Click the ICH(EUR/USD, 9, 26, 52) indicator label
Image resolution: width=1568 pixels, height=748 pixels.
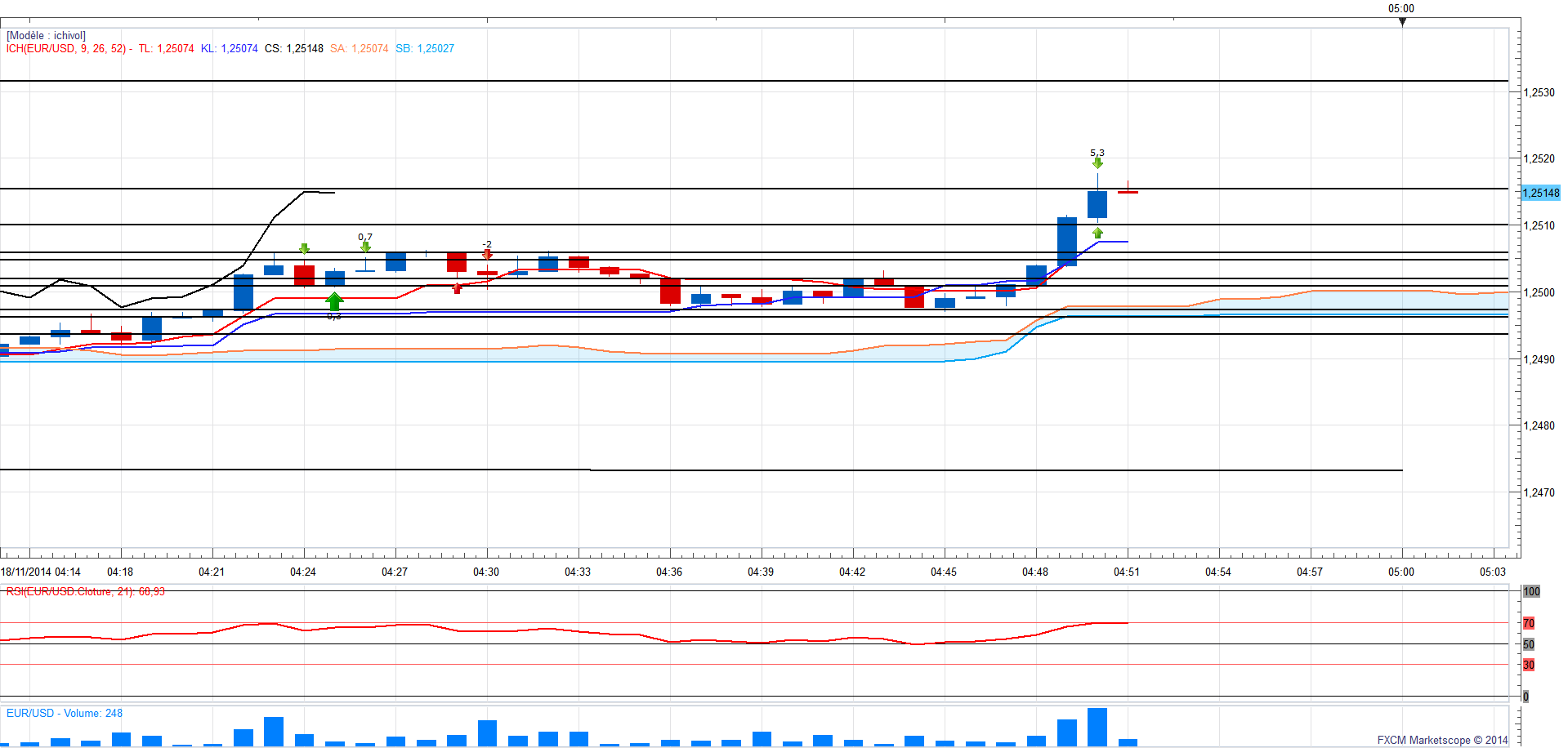tap(65, 49)
